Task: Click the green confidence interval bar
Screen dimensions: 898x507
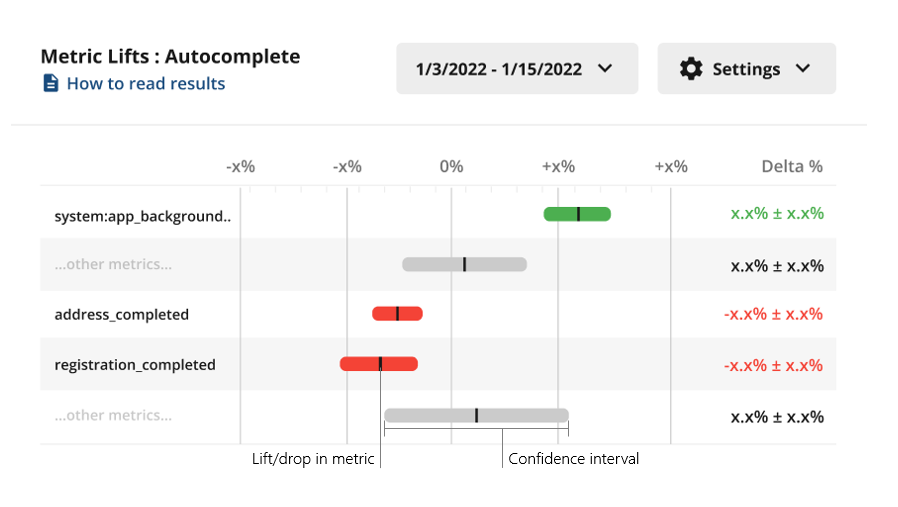Action: coord(577,214)
